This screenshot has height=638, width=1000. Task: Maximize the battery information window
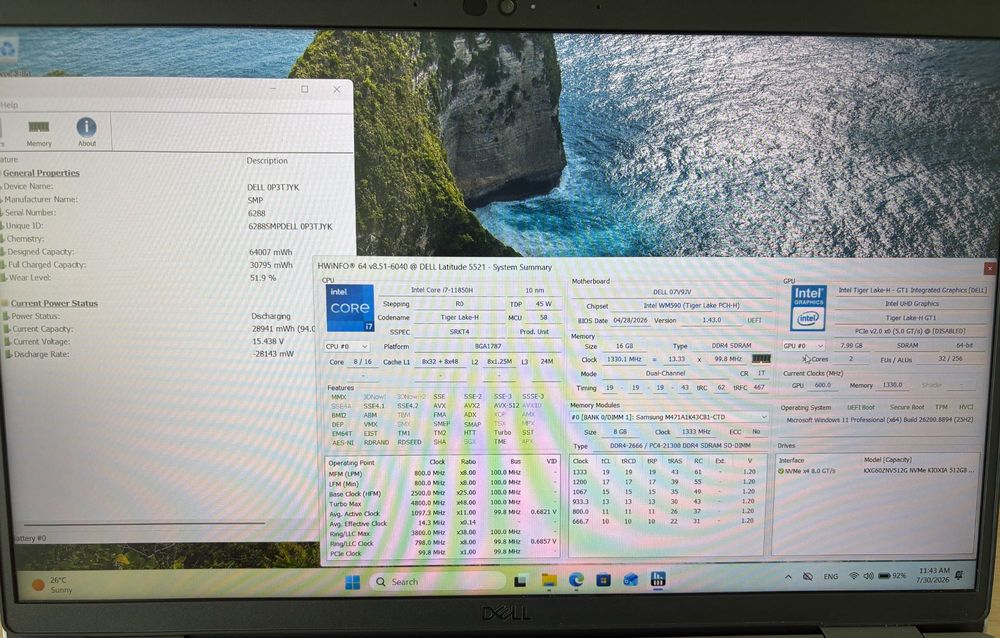305,89
